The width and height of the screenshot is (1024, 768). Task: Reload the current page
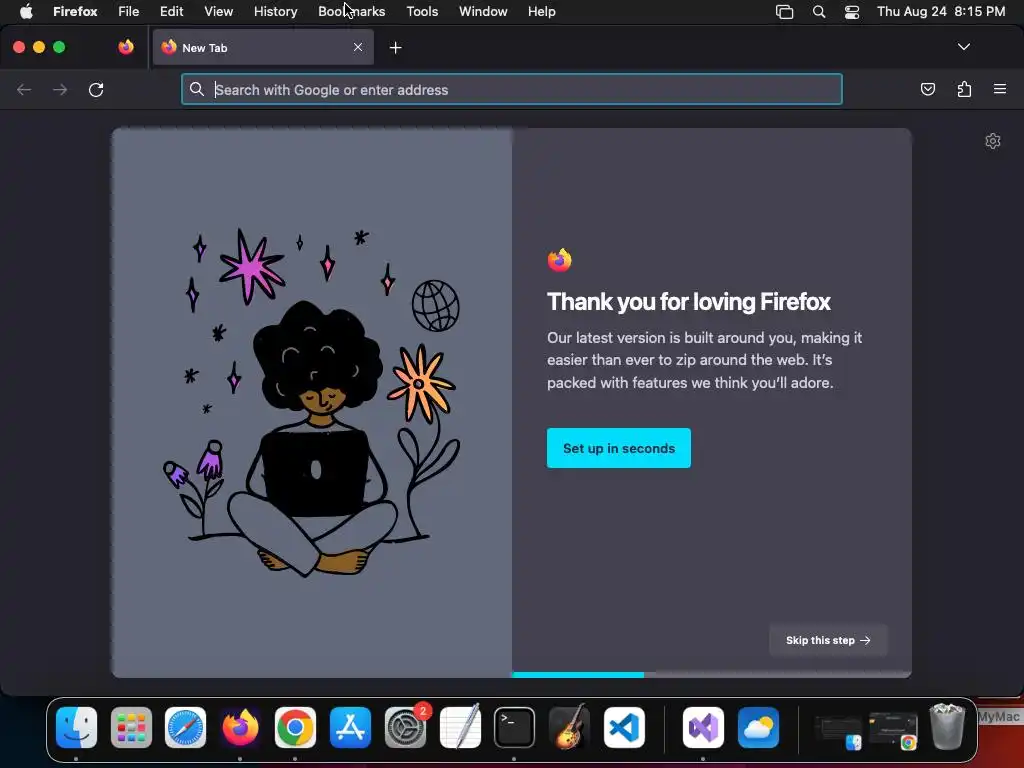[96, 89]
